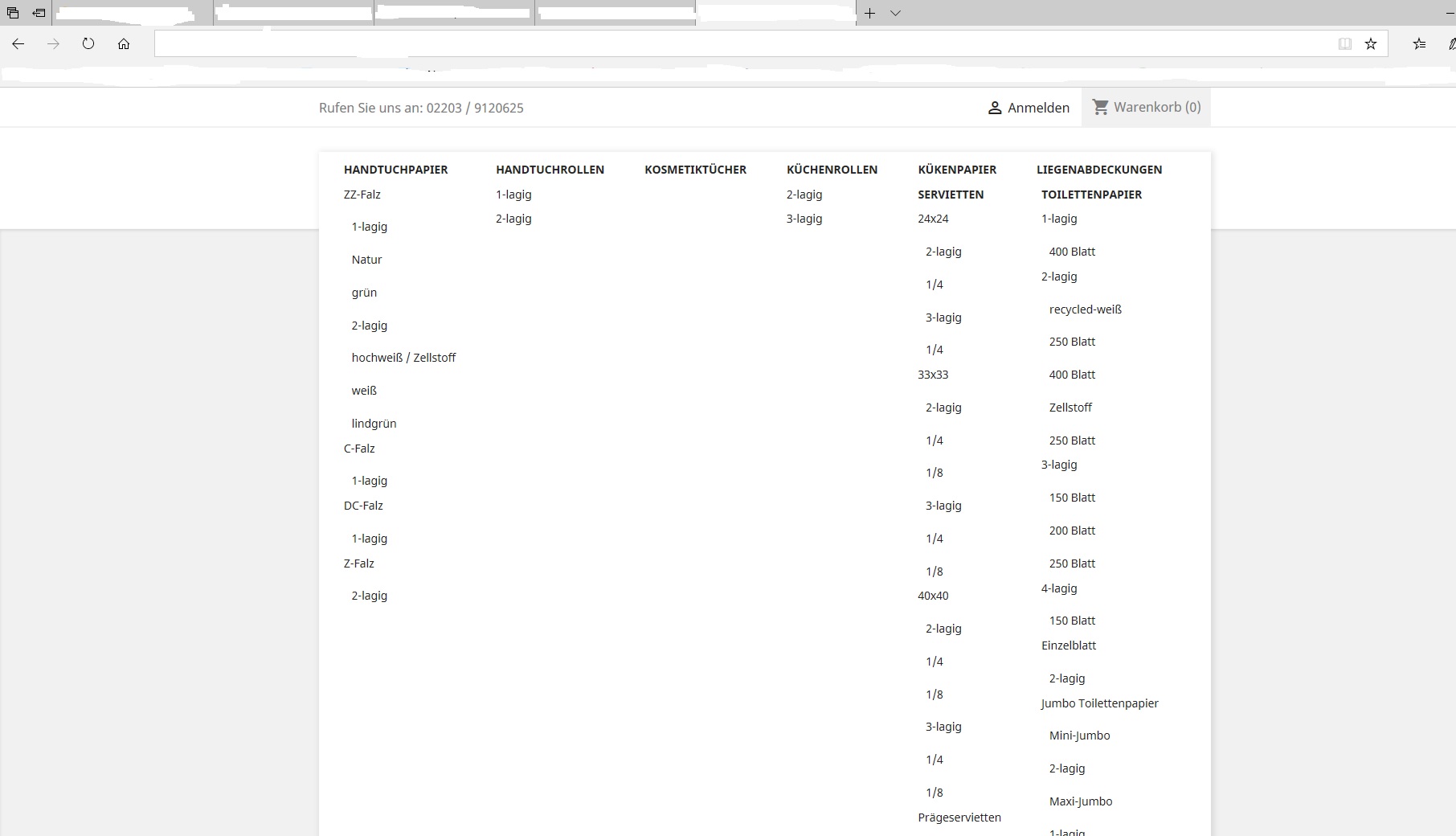
Task: Open KOSMETIKTÜCHER category
Action: pyautogui.click(x=695, y=170)
